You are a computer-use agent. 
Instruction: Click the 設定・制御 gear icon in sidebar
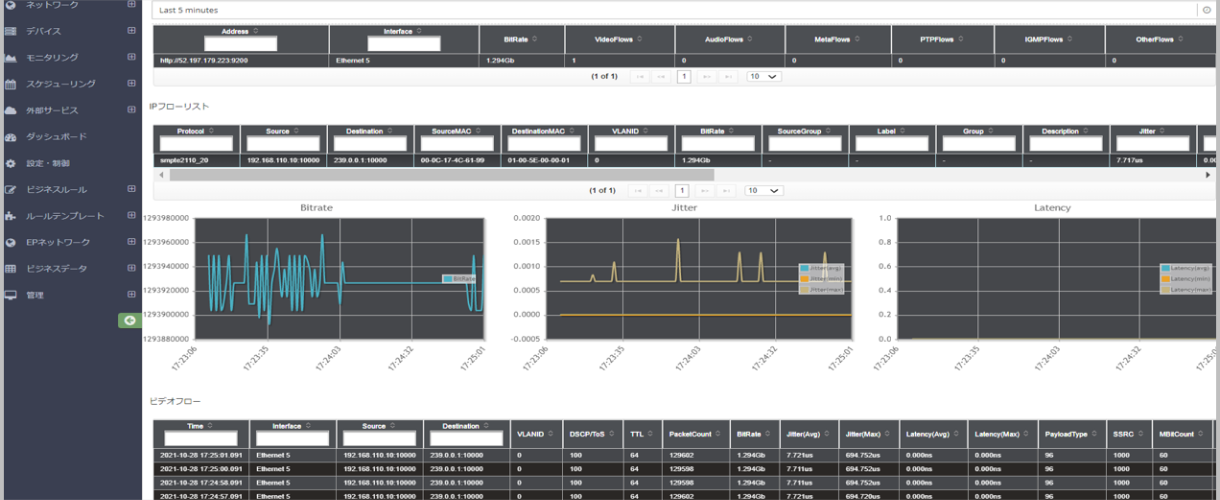[10, 163]
